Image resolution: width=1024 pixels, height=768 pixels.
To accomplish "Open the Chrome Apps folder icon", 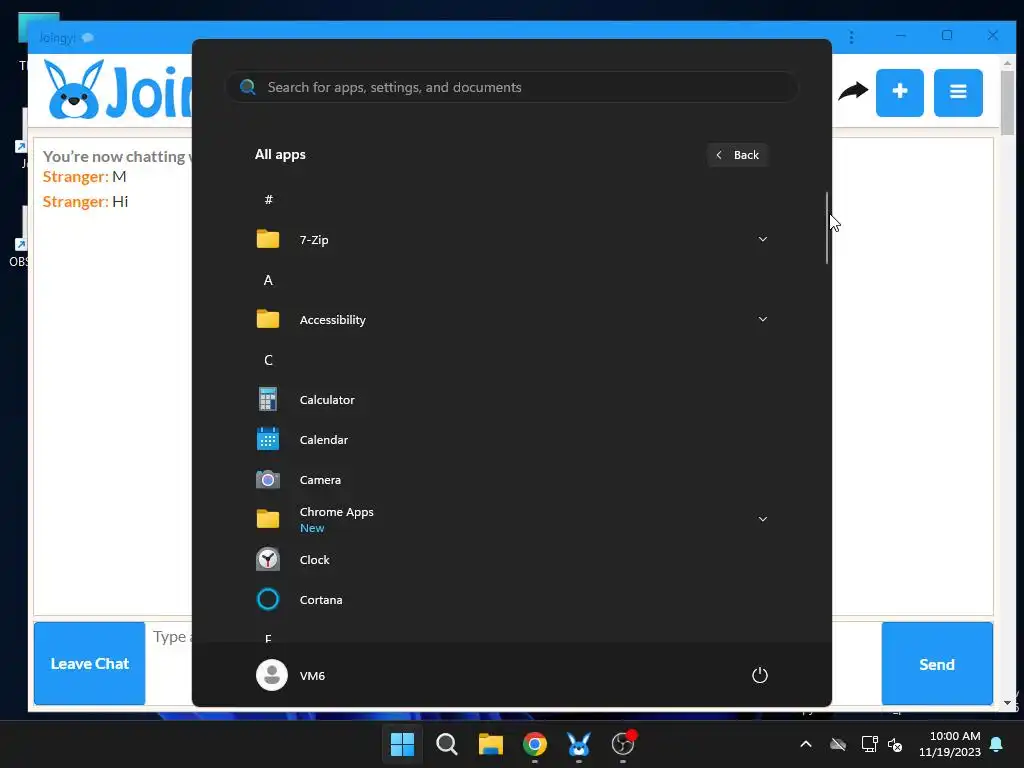I will (x=268, y=519).
